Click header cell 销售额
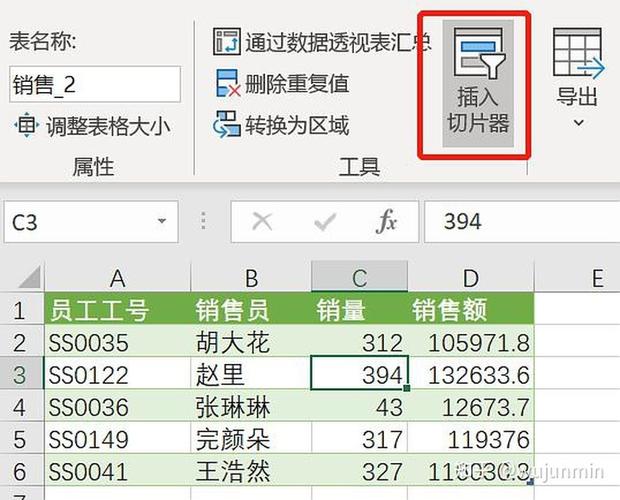 click(471, 309)
